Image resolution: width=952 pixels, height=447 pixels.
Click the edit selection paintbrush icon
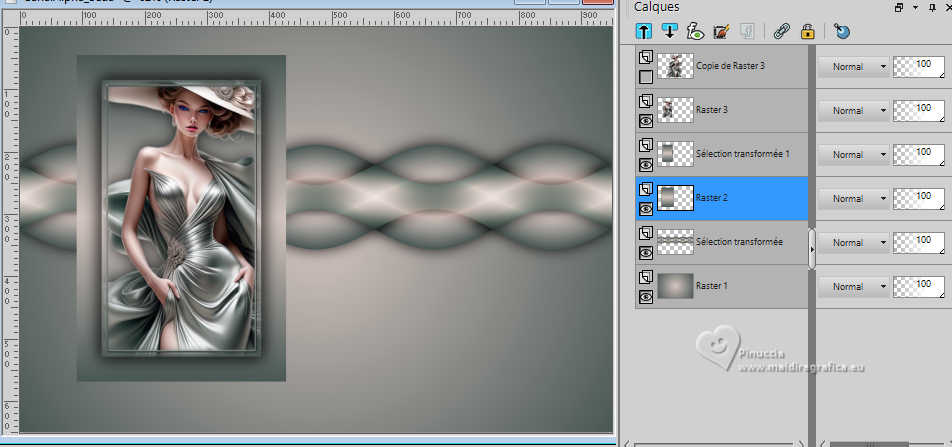721,31
